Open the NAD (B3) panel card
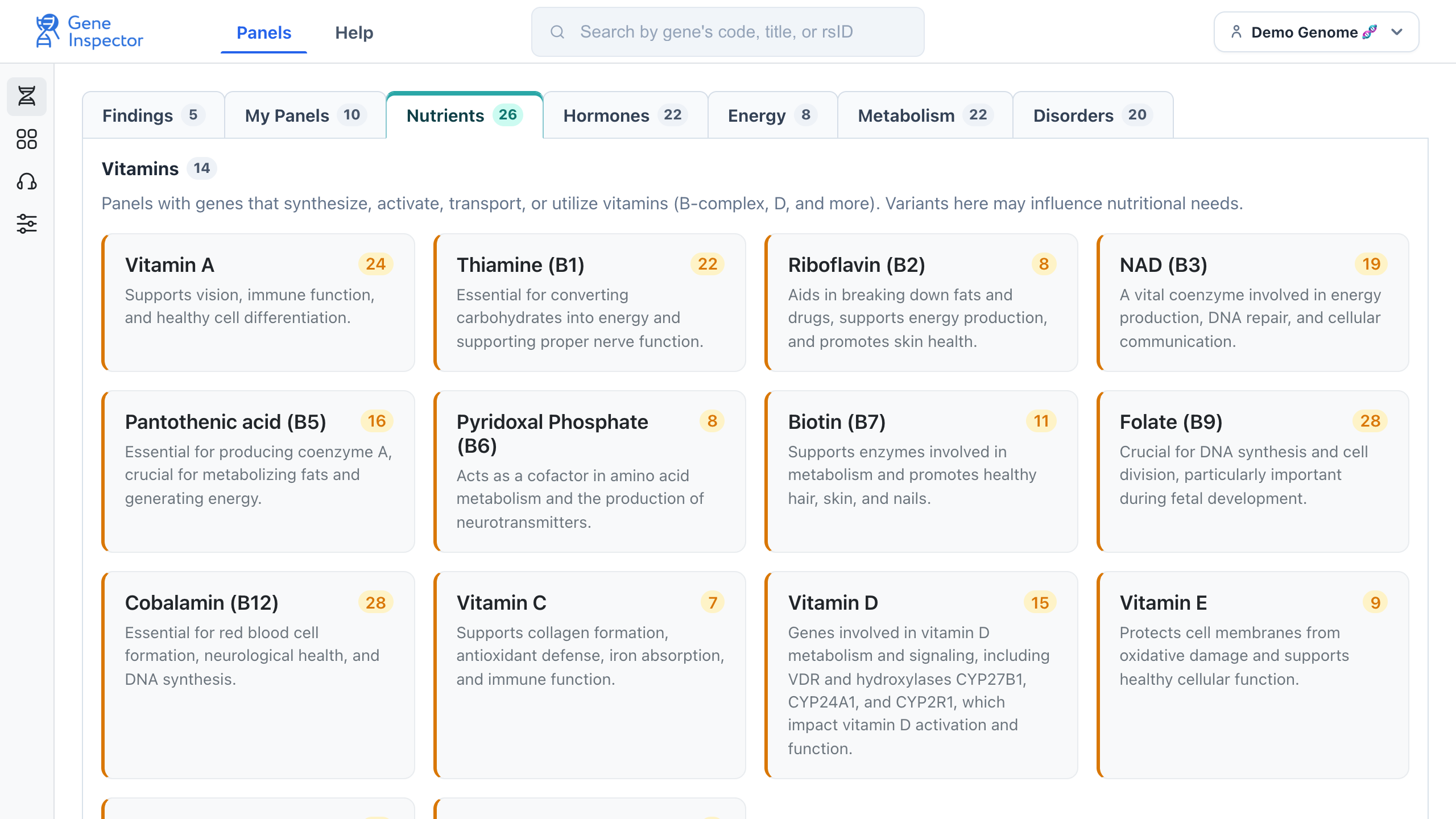Viewport: 1456px width, 819px height. (1253, 303)
